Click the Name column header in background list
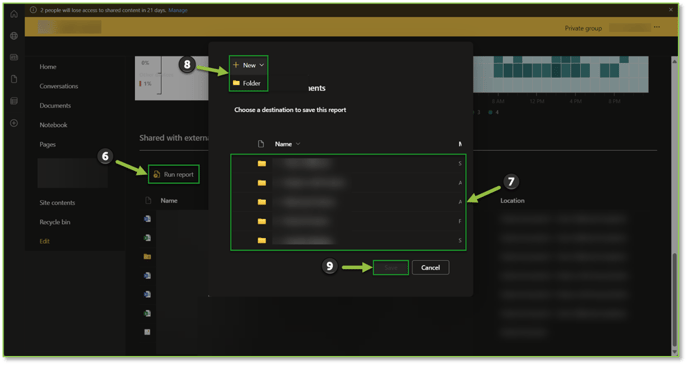This screenshot has height=365, width=687. pyautogui.click(x=169, y=201)
